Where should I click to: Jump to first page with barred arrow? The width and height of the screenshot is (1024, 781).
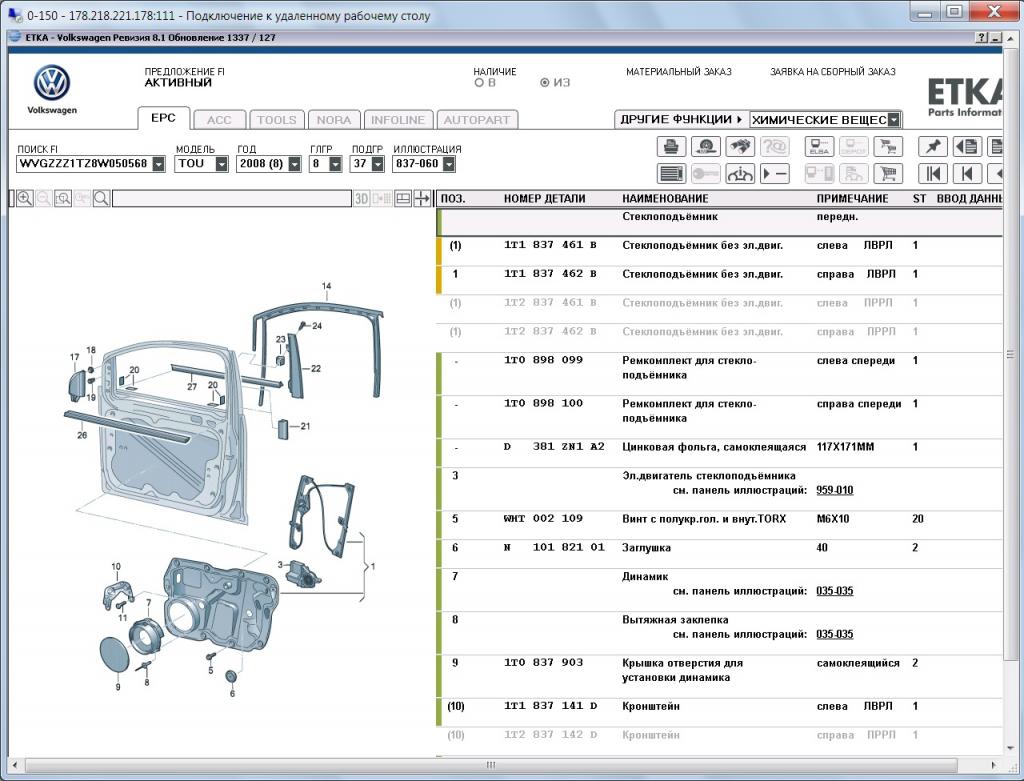933,174
